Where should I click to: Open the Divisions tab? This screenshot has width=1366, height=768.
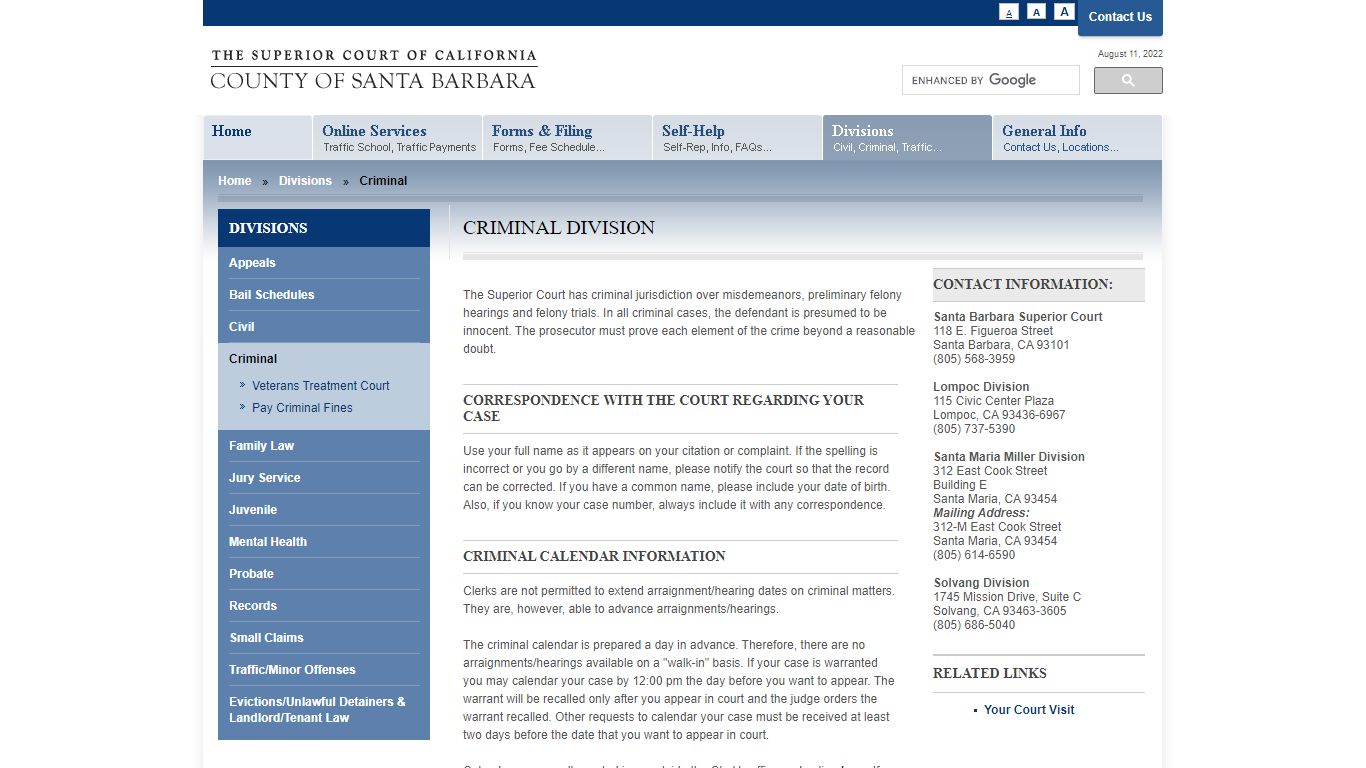click(907, 137)
